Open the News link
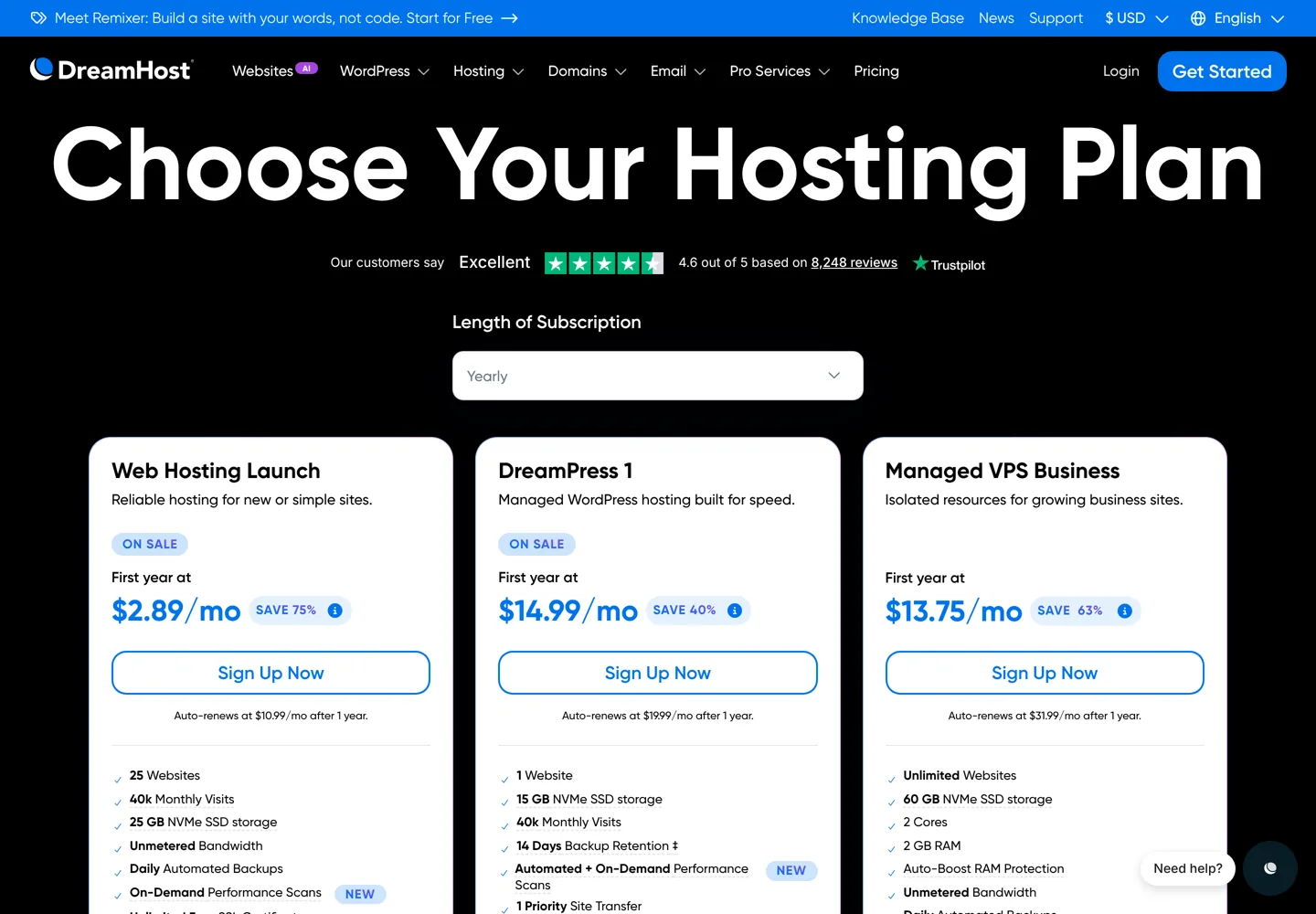 click(996, 18)
